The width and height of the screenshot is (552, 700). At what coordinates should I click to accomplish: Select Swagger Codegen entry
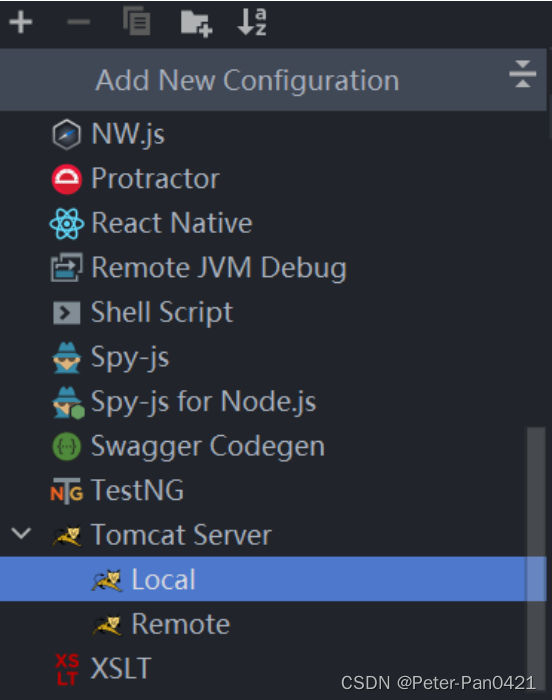208,446
